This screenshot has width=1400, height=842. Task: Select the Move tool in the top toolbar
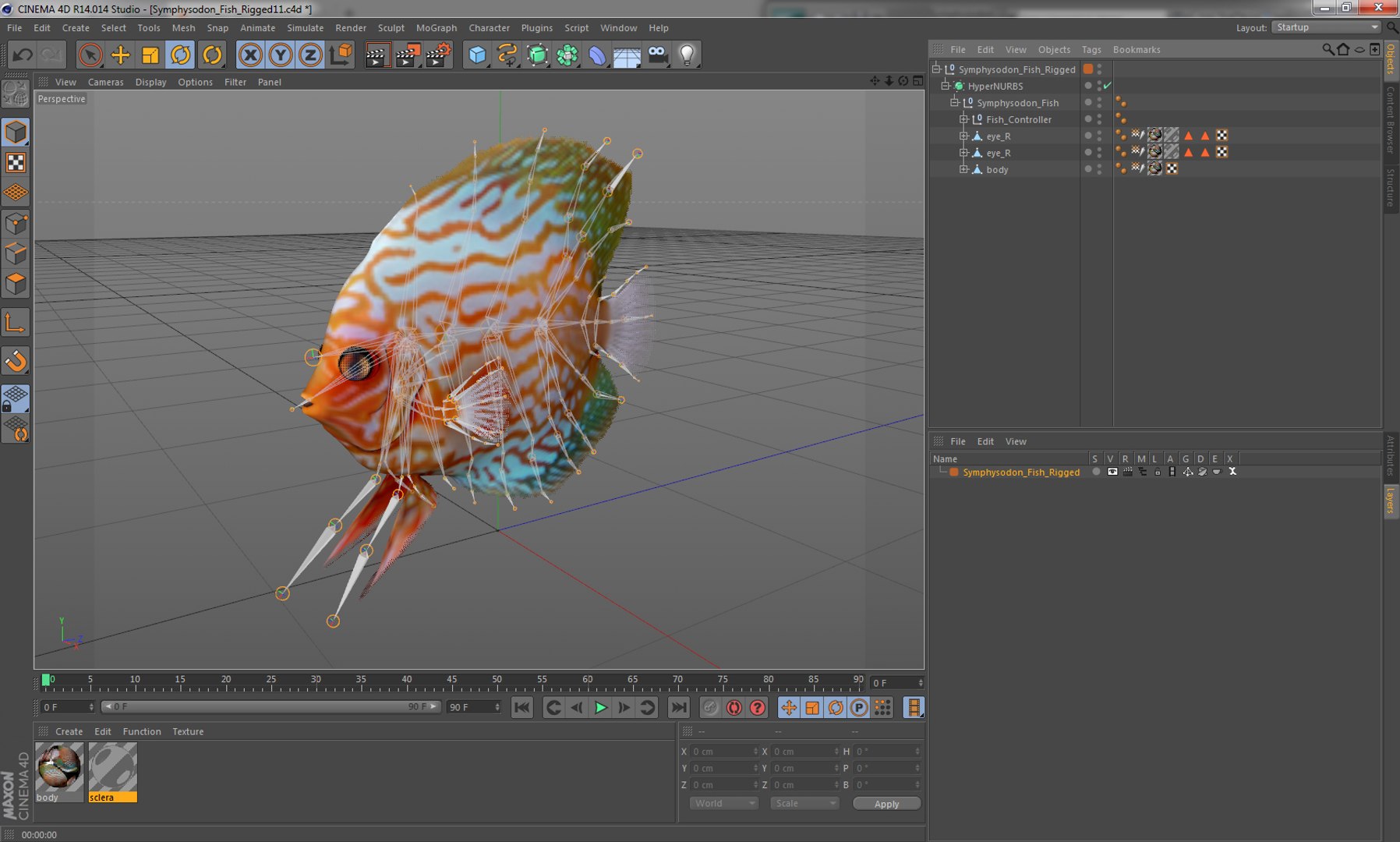tap(120, 55)
